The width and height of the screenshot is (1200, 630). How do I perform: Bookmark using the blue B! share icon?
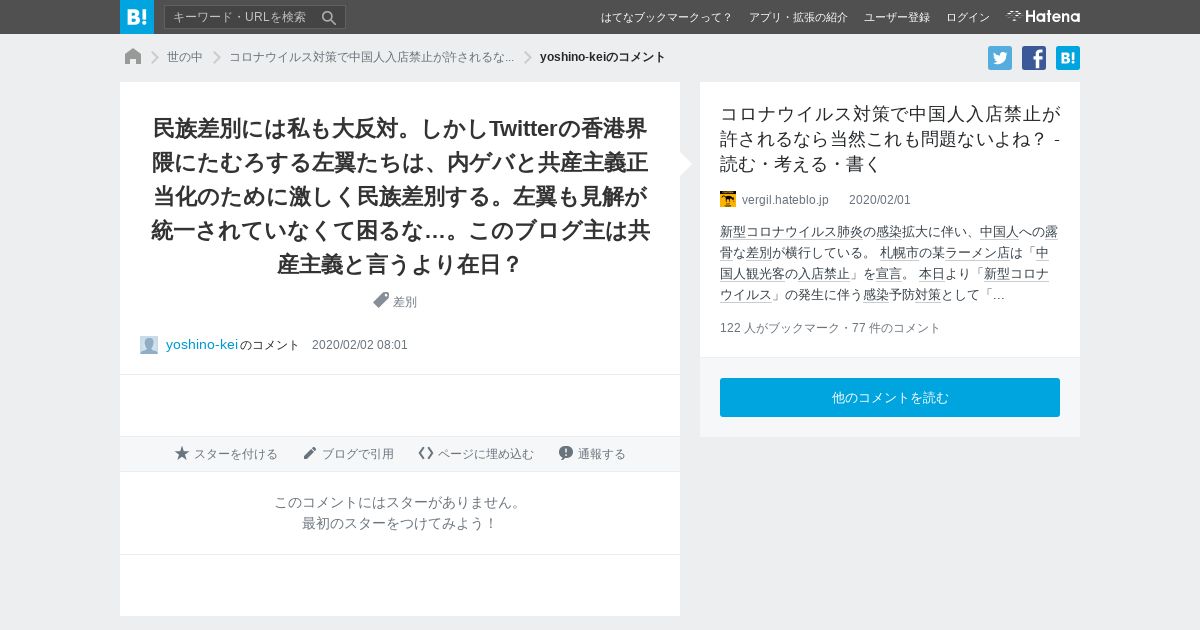point(1068,58)
